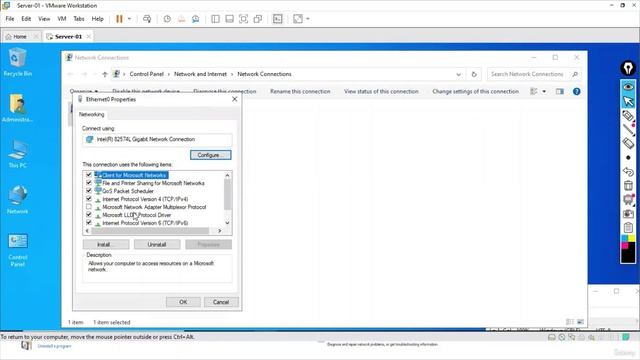Open the View menu
640x360 pixels.
coord(44,19)
